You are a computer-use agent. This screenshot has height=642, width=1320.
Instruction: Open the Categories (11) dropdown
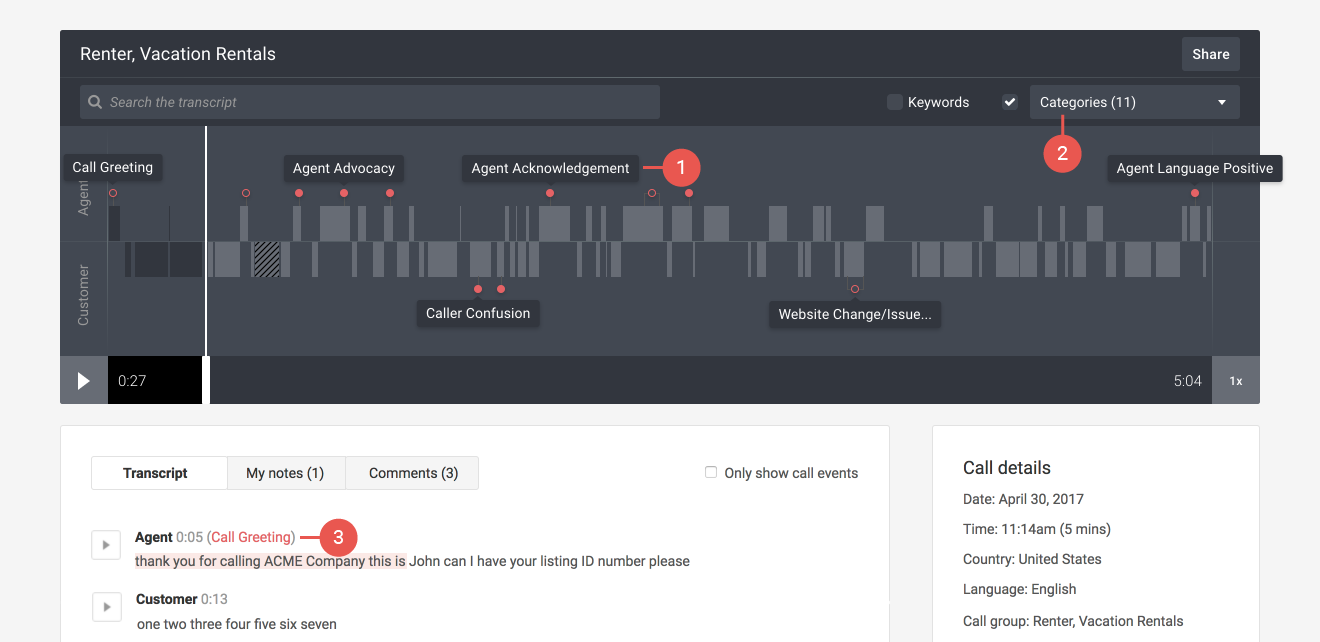click(1120, 102)
